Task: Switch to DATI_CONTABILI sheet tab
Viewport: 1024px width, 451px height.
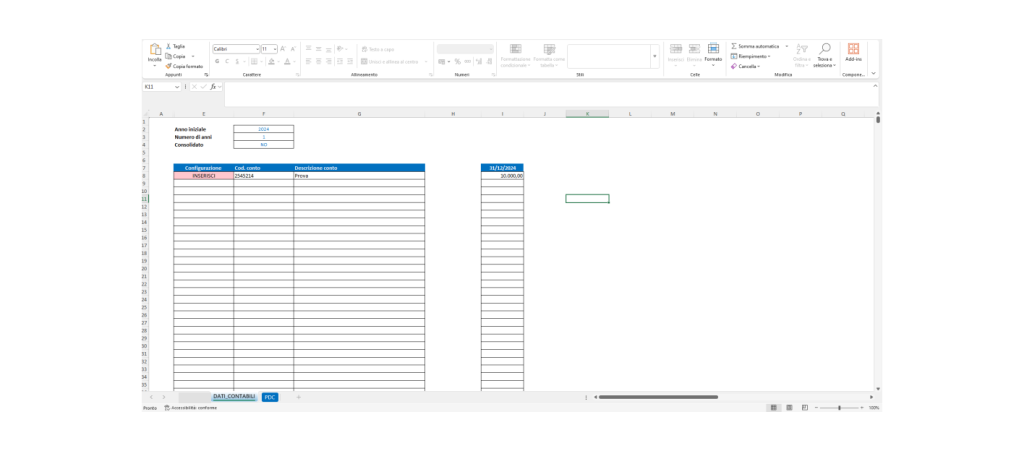Action: (234, 397)
